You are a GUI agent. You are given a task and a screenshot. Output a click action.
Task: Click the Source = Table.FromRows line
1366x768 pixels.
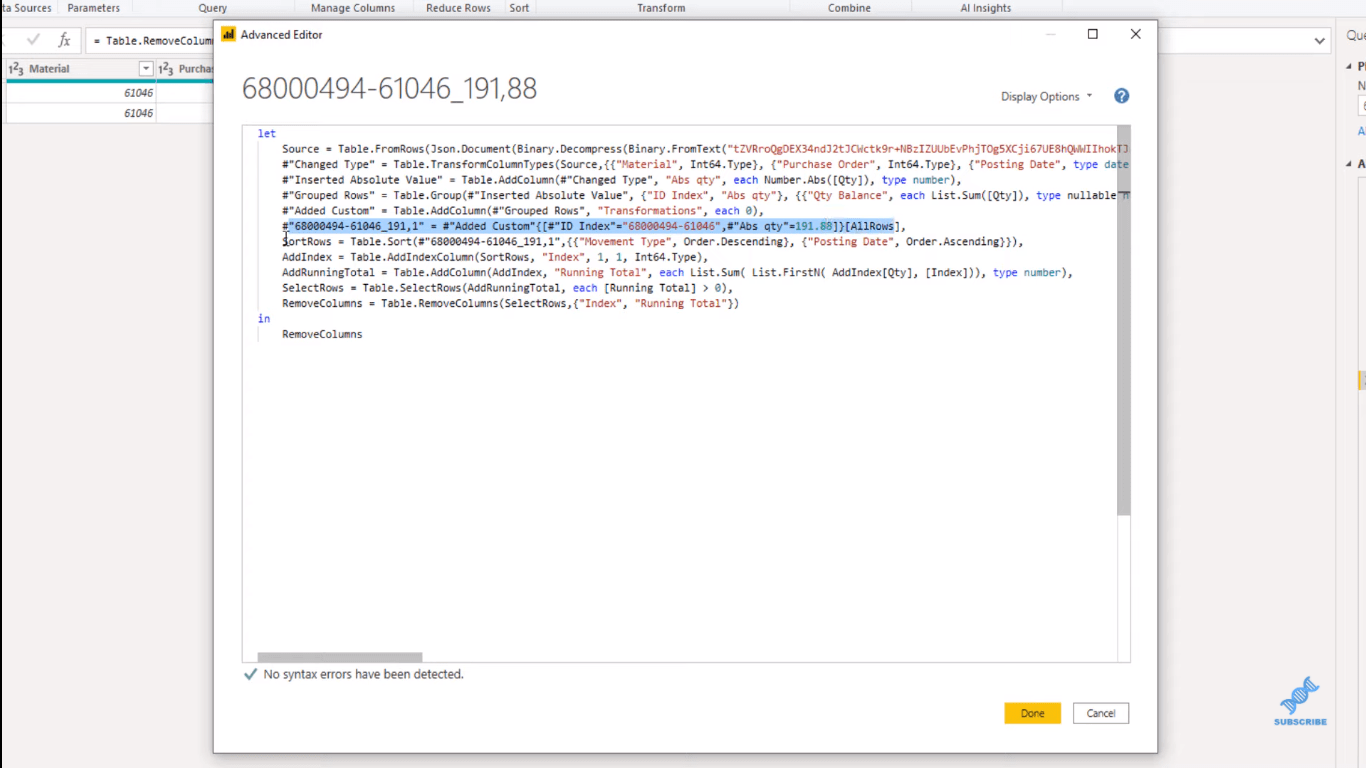pyautogui.click(x=705, y=149)
